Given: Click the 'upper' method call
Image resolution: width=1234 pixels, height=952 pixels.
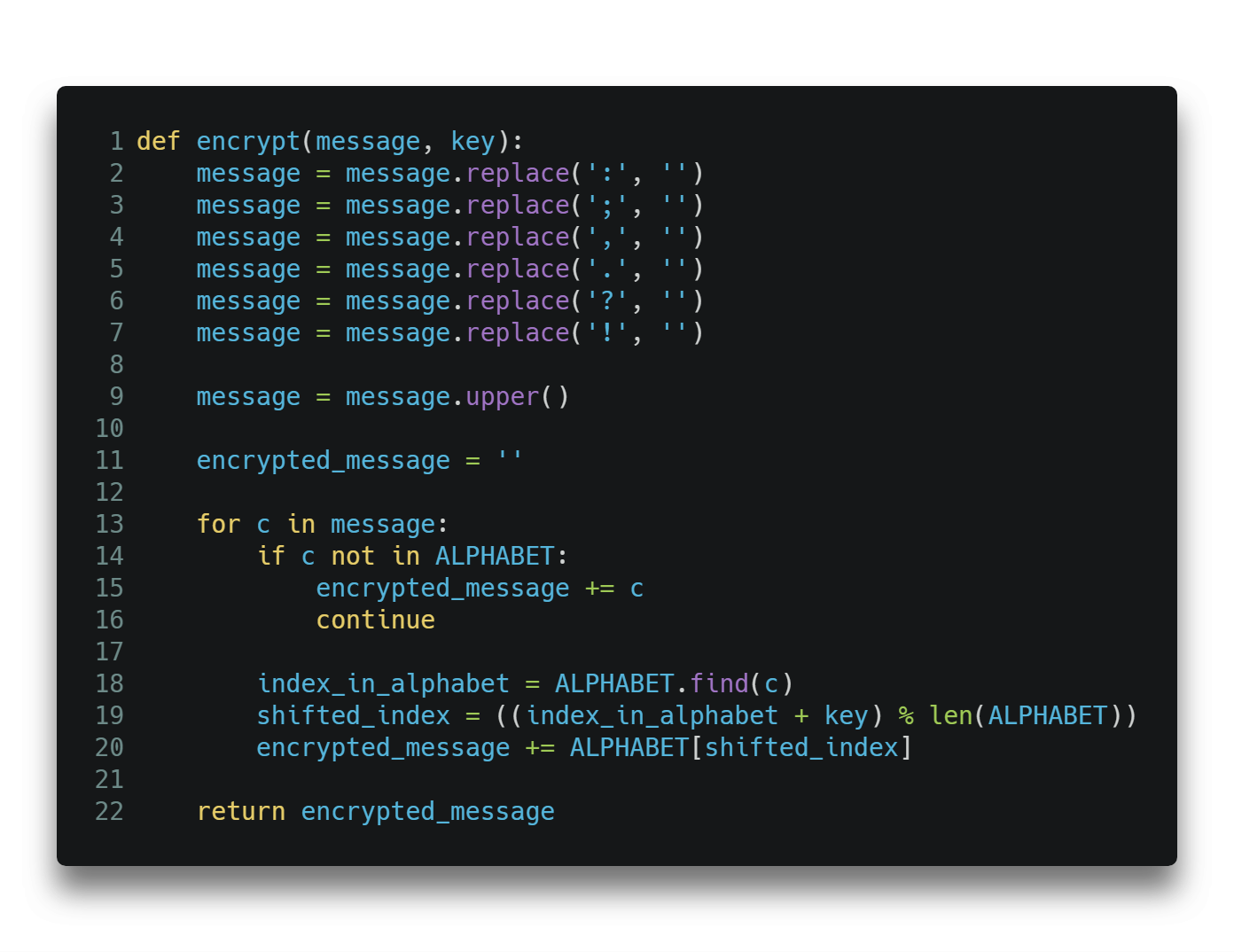Looking at the screenshot, I should [503, 396].
